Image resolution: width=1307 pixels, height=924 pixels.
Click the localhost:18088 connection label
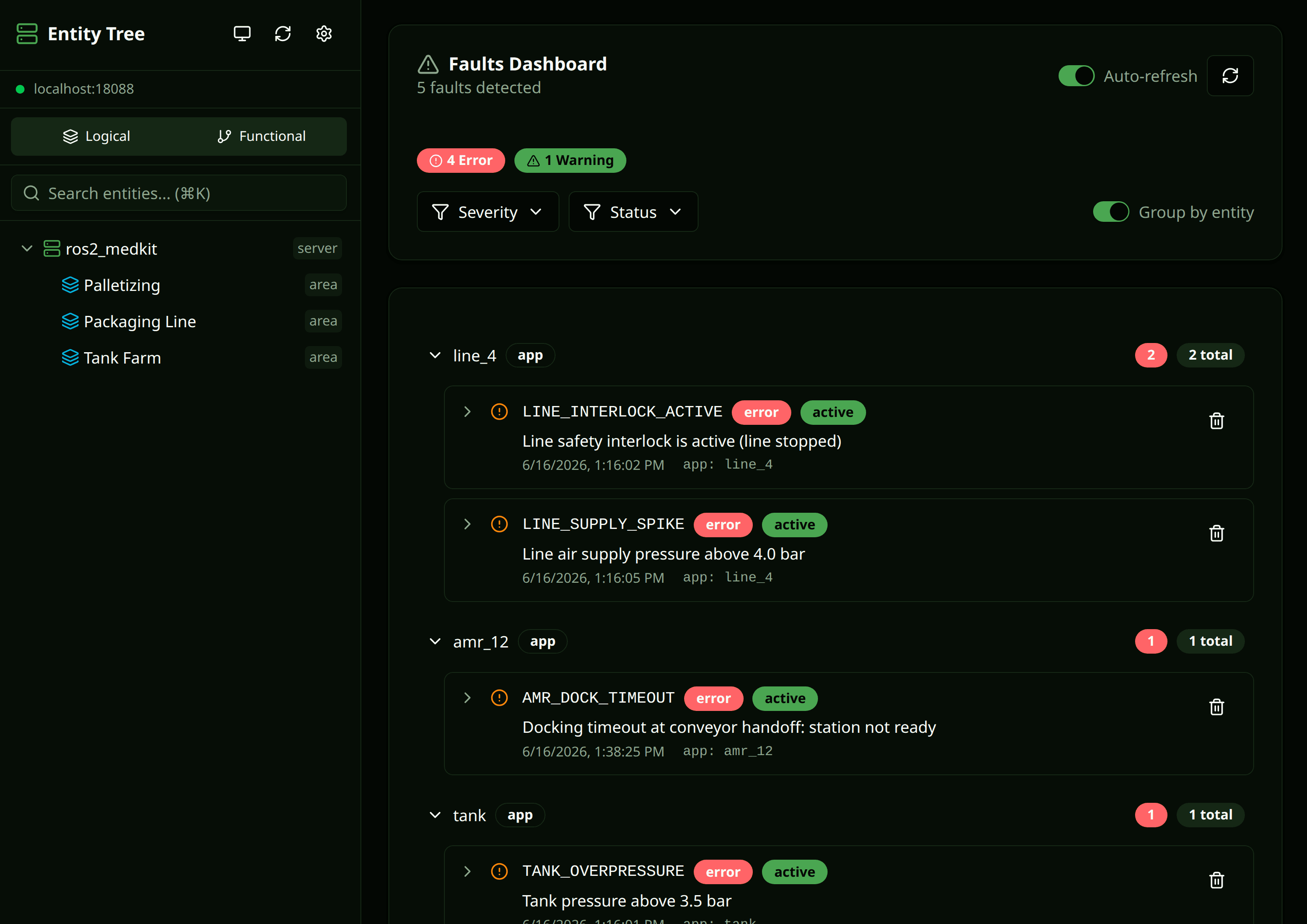click(x=84, y=89)
